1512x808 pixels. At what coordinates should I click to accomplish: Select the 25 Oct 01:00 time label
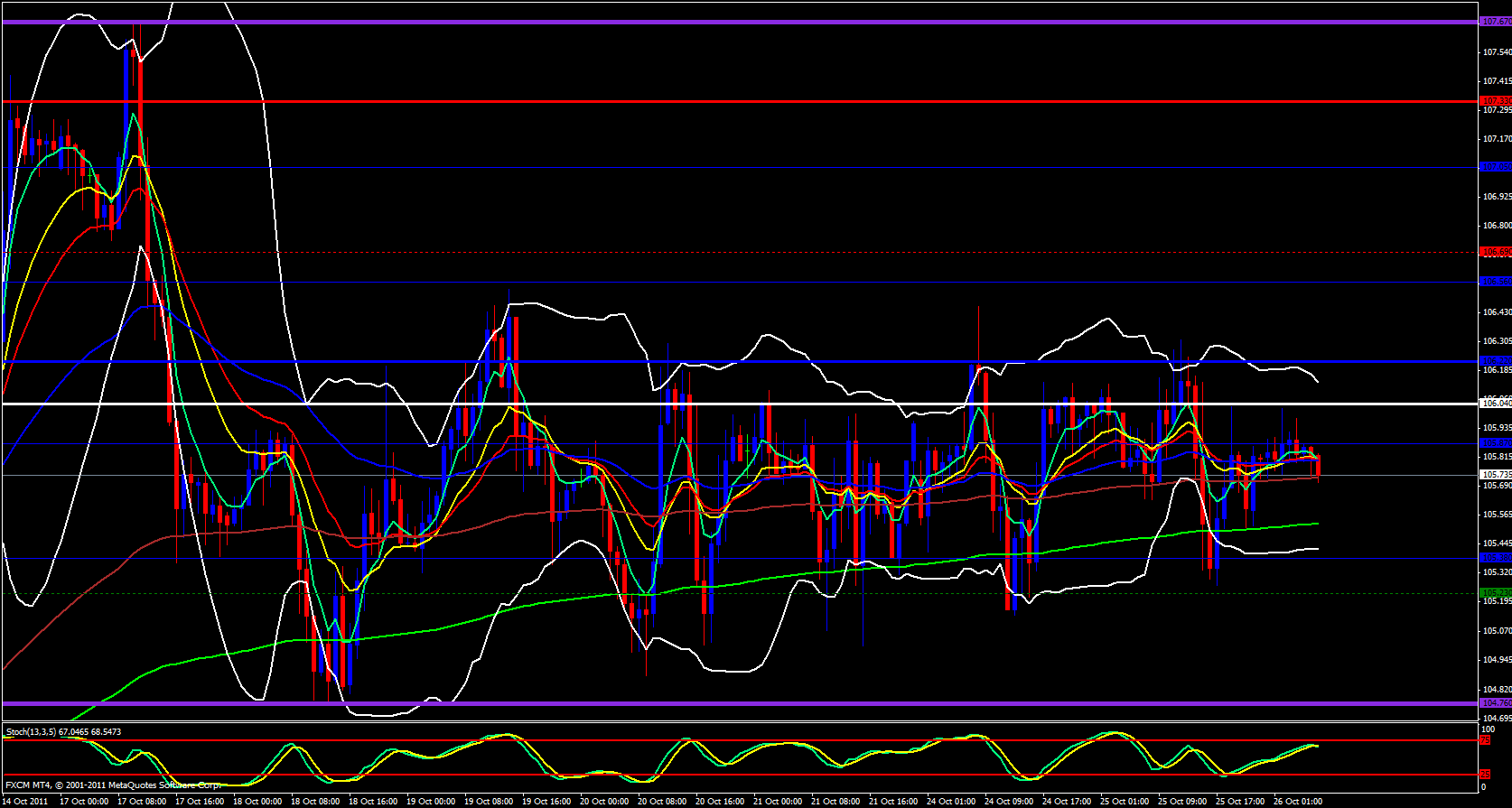pyautogui.click(x=1125, y=802)
